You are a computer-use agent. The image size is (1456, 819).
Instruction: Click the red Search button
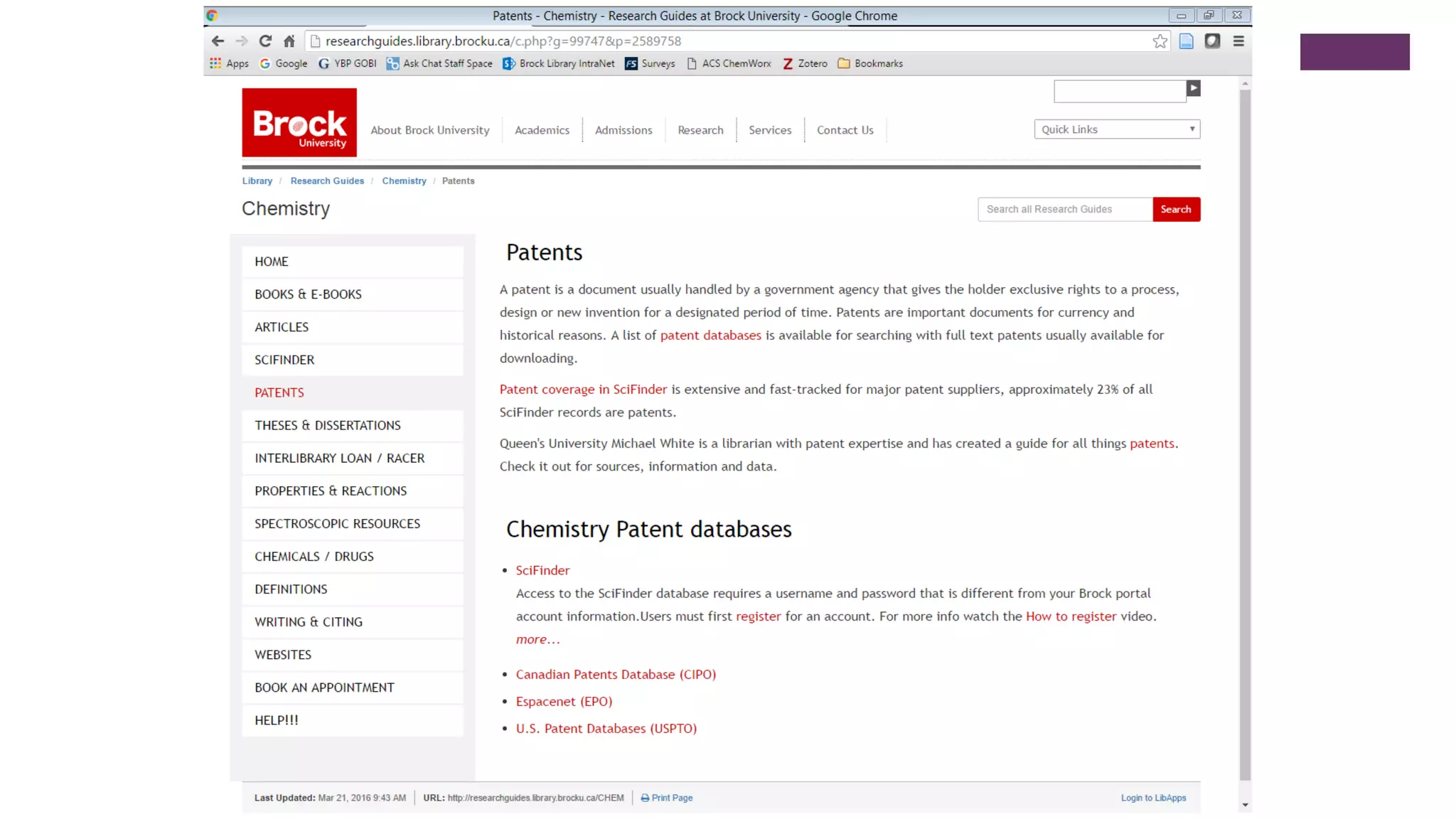click(1175, 209)
